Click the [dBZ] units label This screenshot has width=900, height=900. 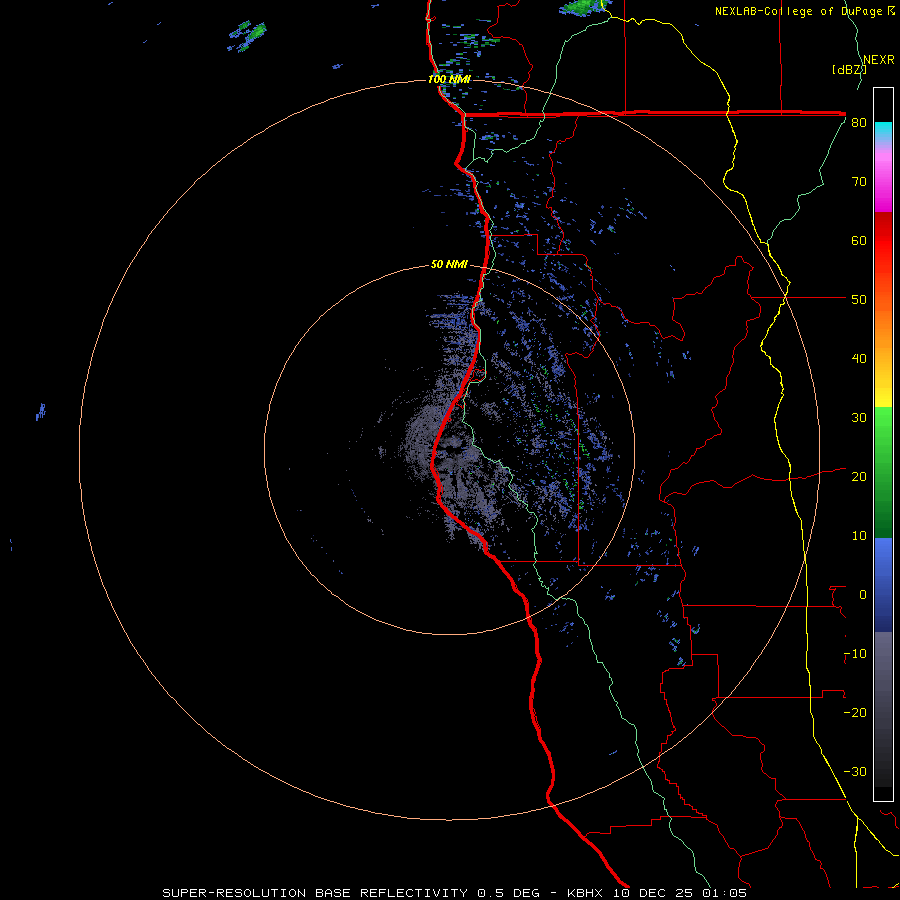(x=849, y=70)
